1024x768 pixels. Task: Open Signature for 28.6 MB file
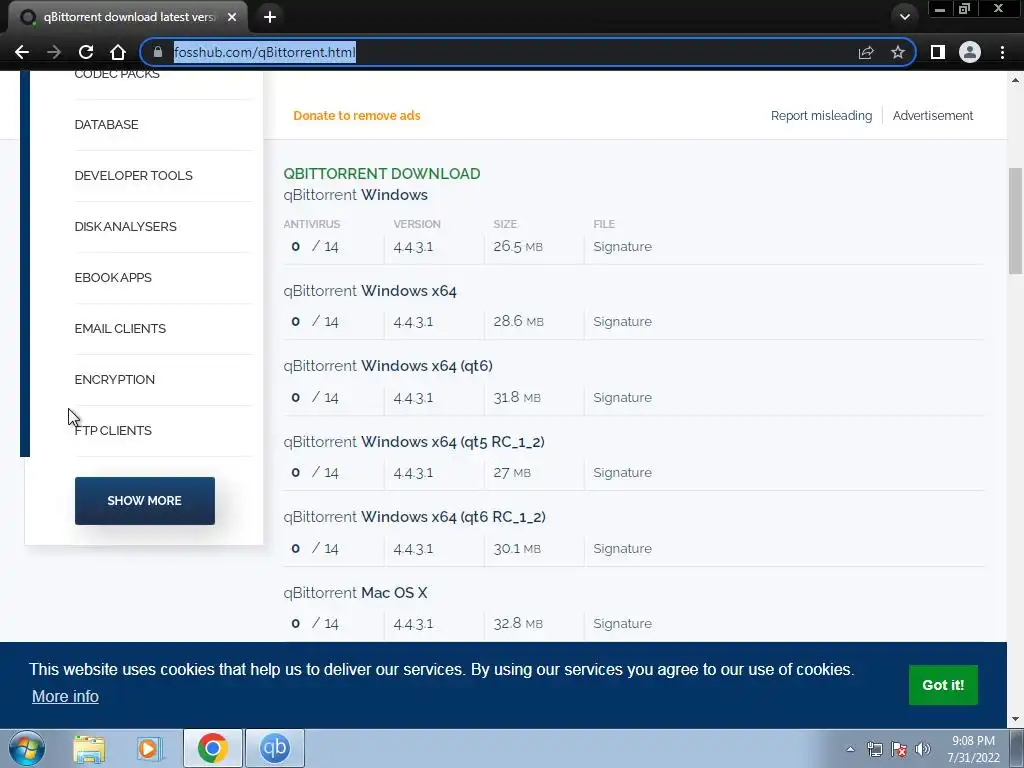622,322
